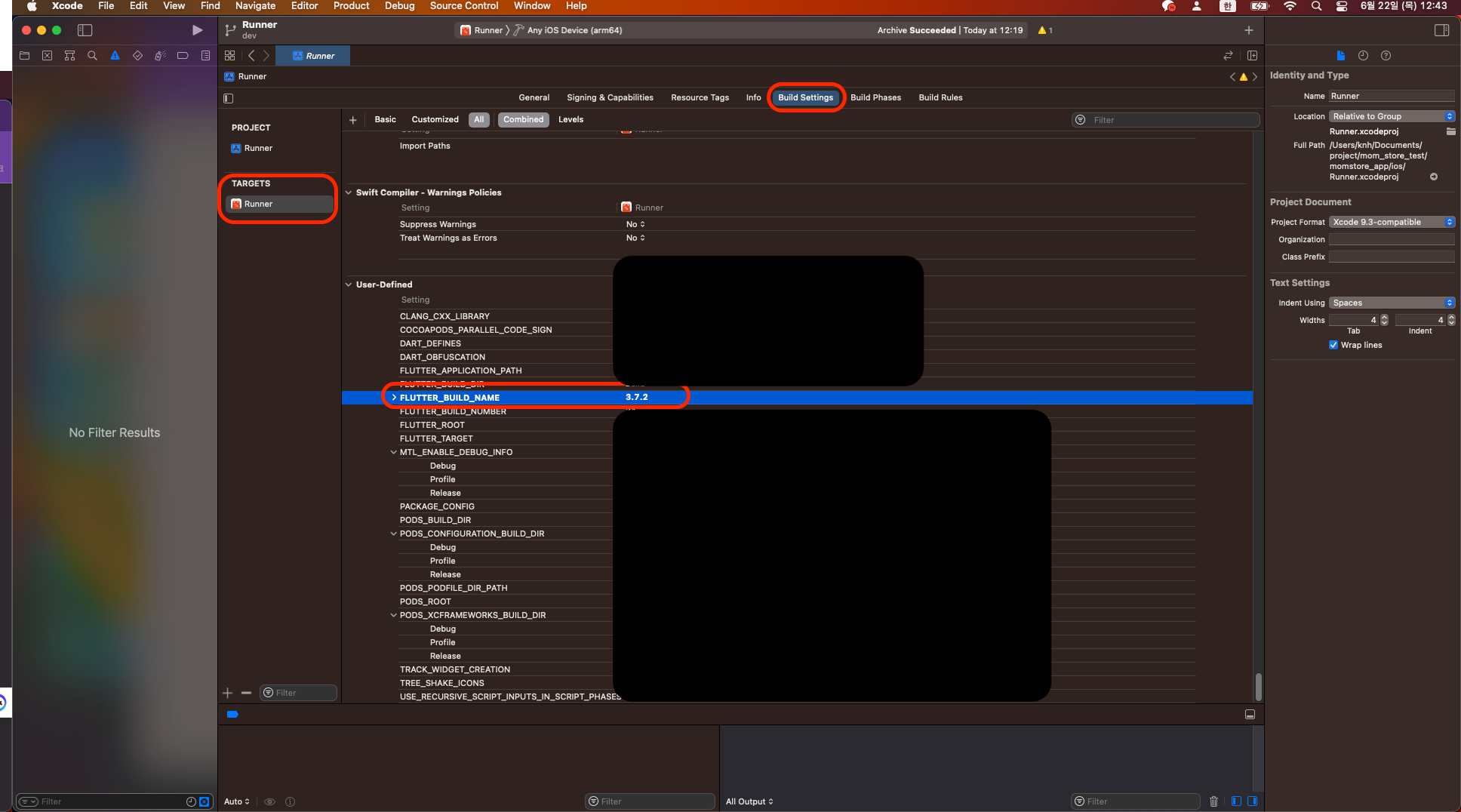Open the Source Control menu
Image resolution: width=1461 pixels, height=812 pixels.
coord(464,6)
